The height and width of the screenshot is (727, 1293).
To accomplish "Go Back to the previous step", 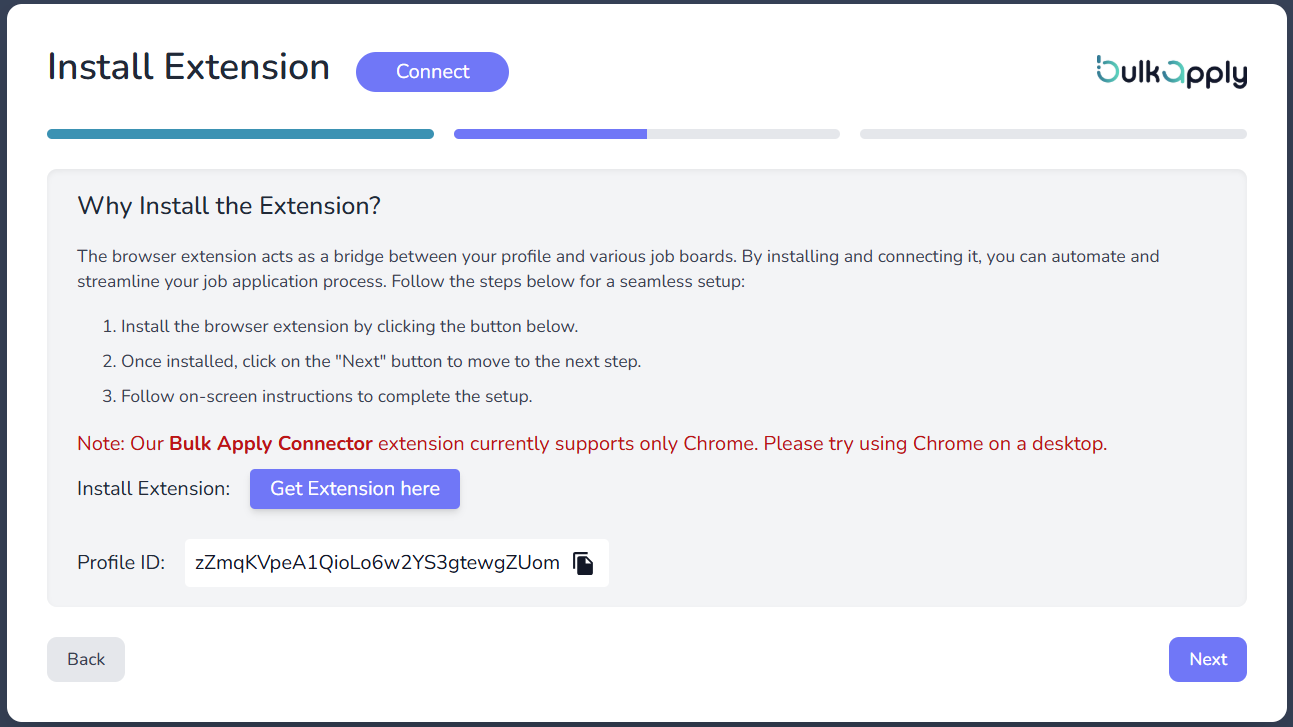I will tap(86, 659).
